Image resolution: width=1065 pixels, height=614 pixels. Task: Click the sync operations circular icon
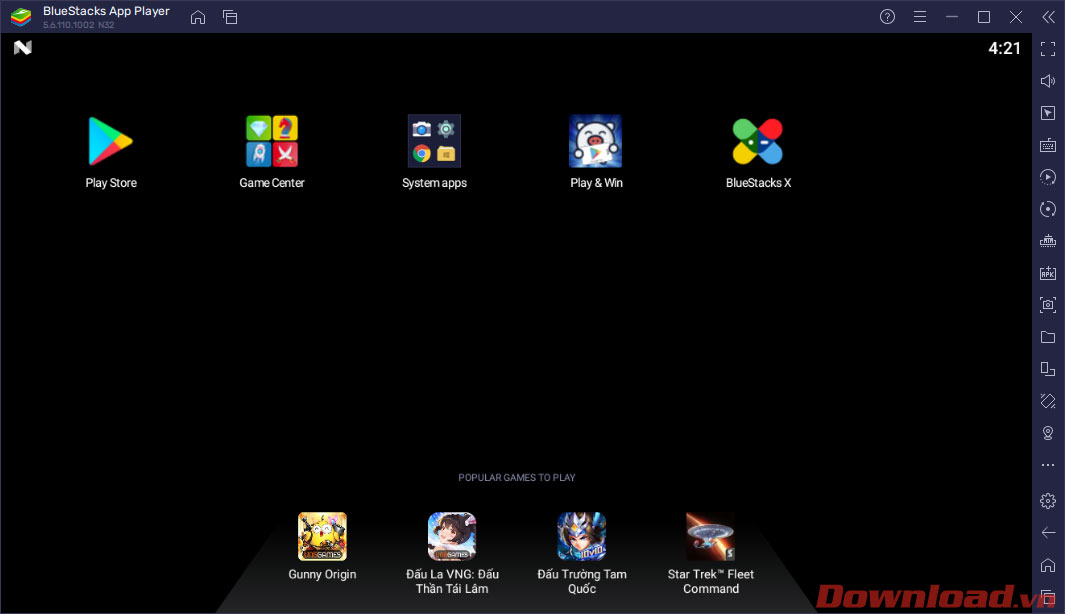pos(1048,209)
